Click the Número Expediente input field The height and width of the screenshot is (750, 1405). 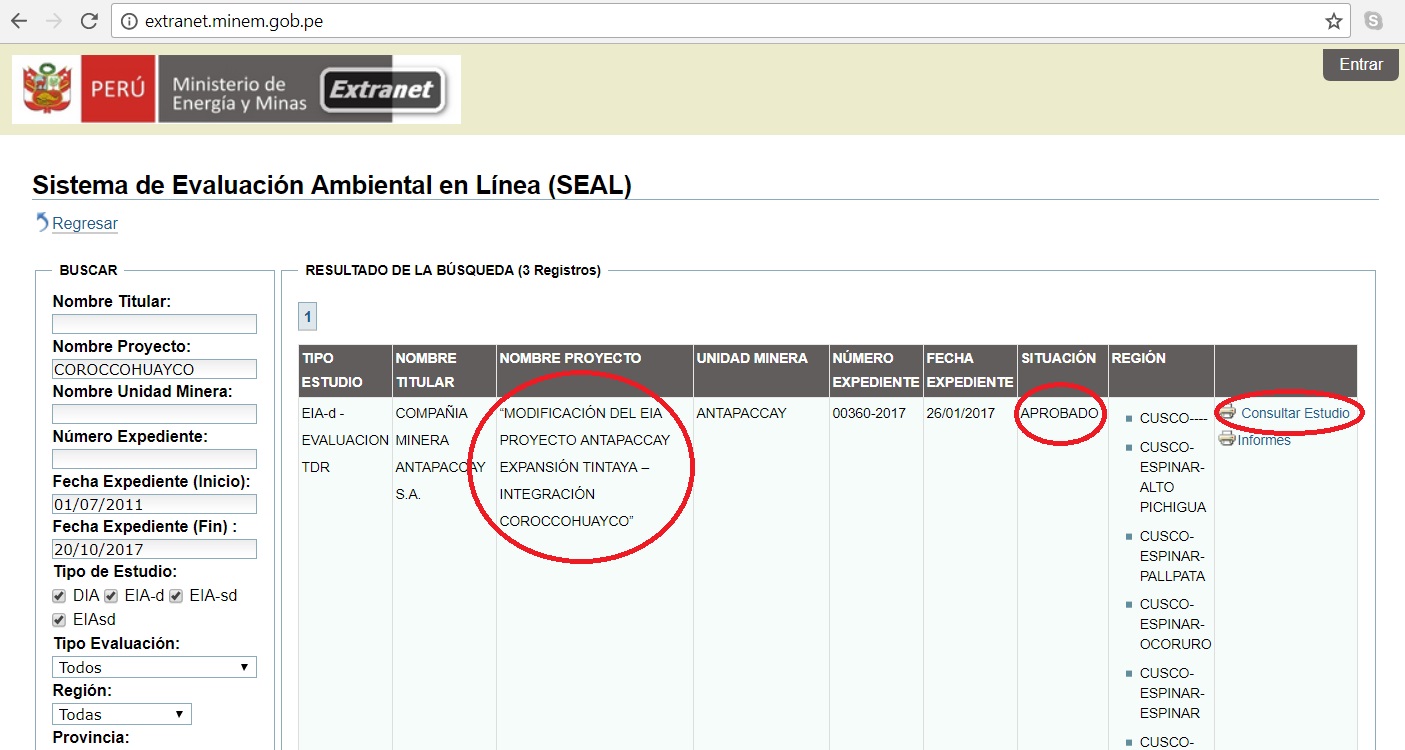pyautogui.click(x=154, y=459)
